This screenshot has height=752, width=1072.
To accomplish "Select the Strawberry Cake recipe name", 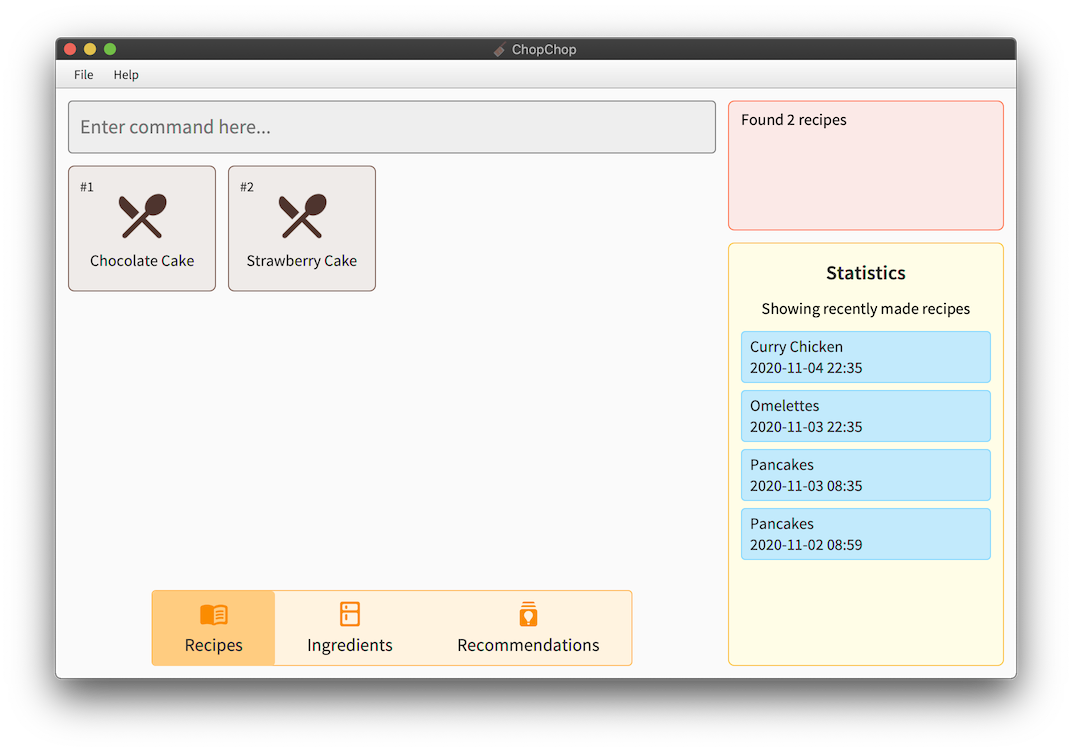I will pyautogui.click(x=302, y=260).
